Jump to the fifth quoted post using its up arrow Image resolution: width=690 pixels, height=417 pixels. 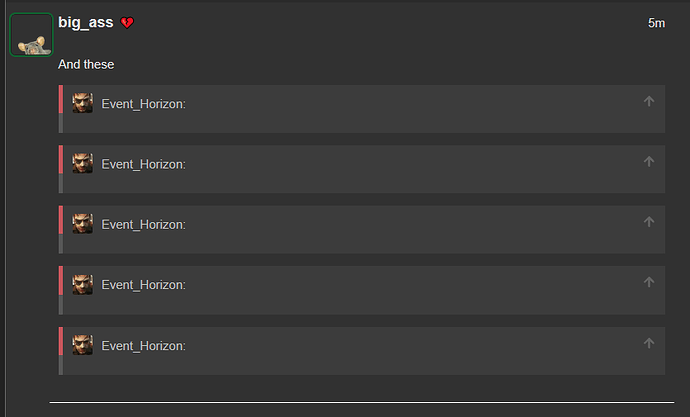tap(649, 343)
